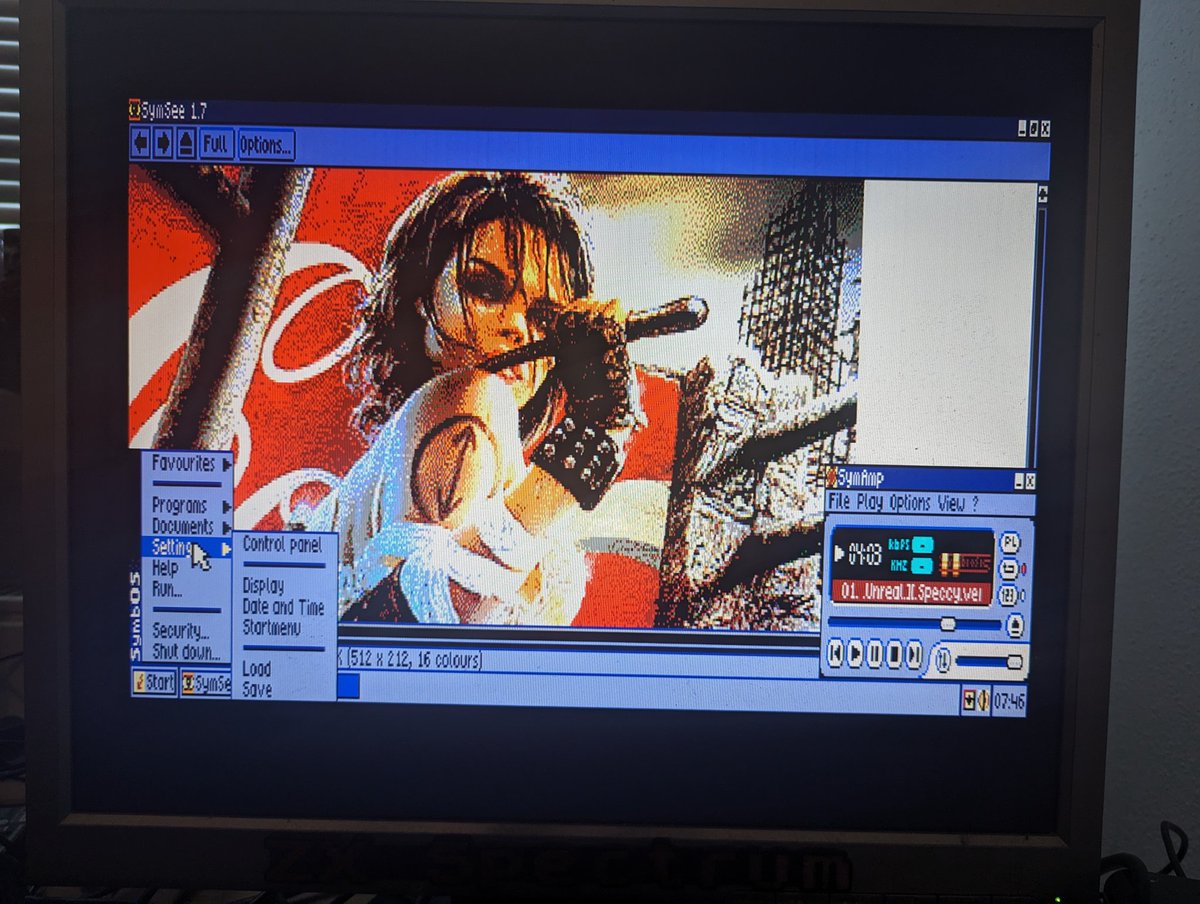Toggle repeat mode in SymAmp
This screenshot has height=904, width=1200.
(x=1010, y=569)
